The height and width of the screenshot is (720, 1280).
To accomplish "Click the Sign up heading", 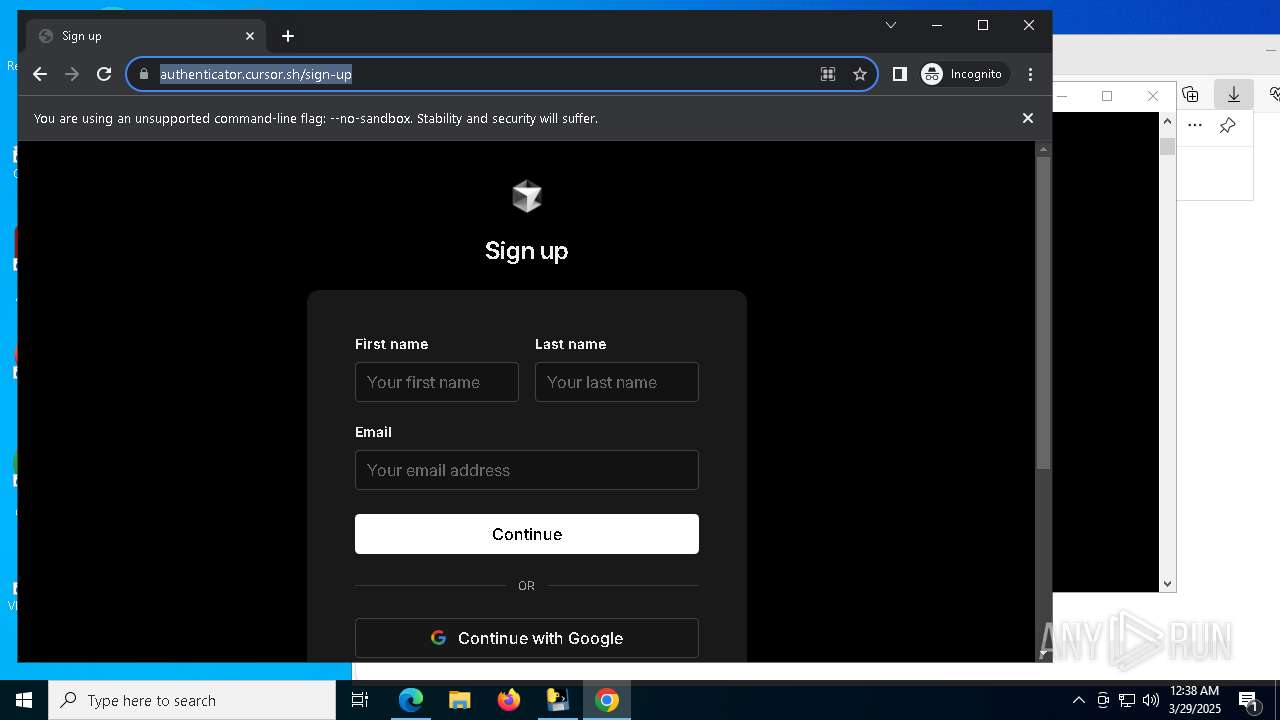I will click(x=527, y=250).
